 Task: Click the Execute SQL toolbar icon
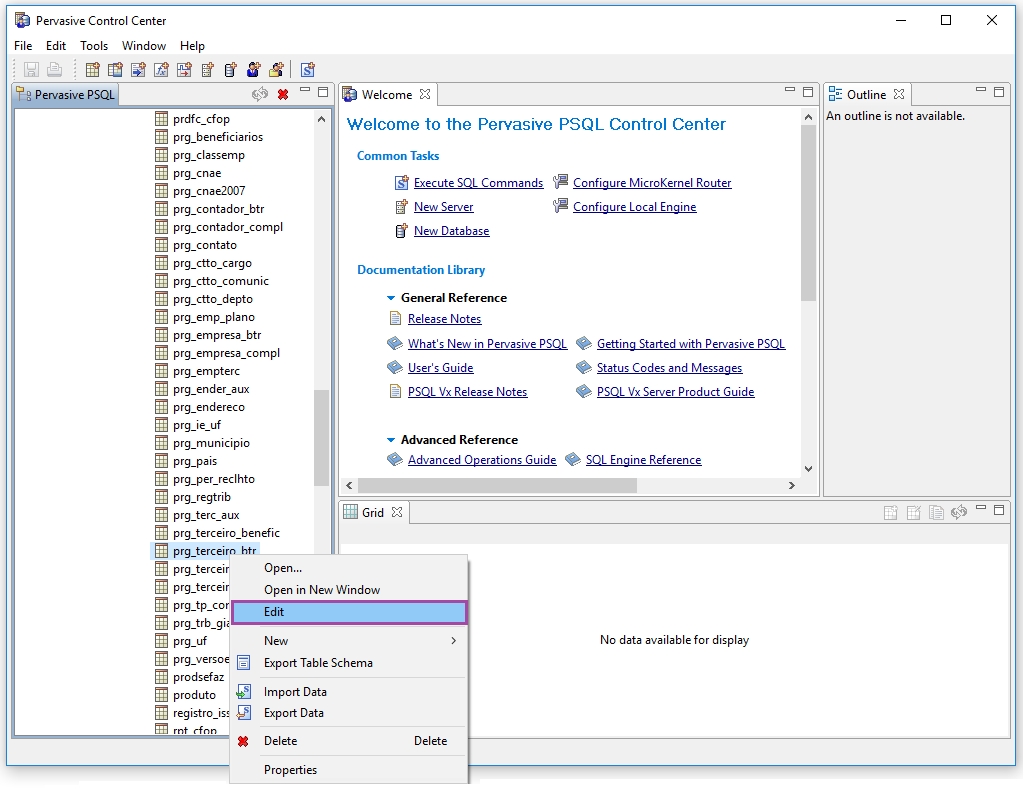(x=308, y=70)
